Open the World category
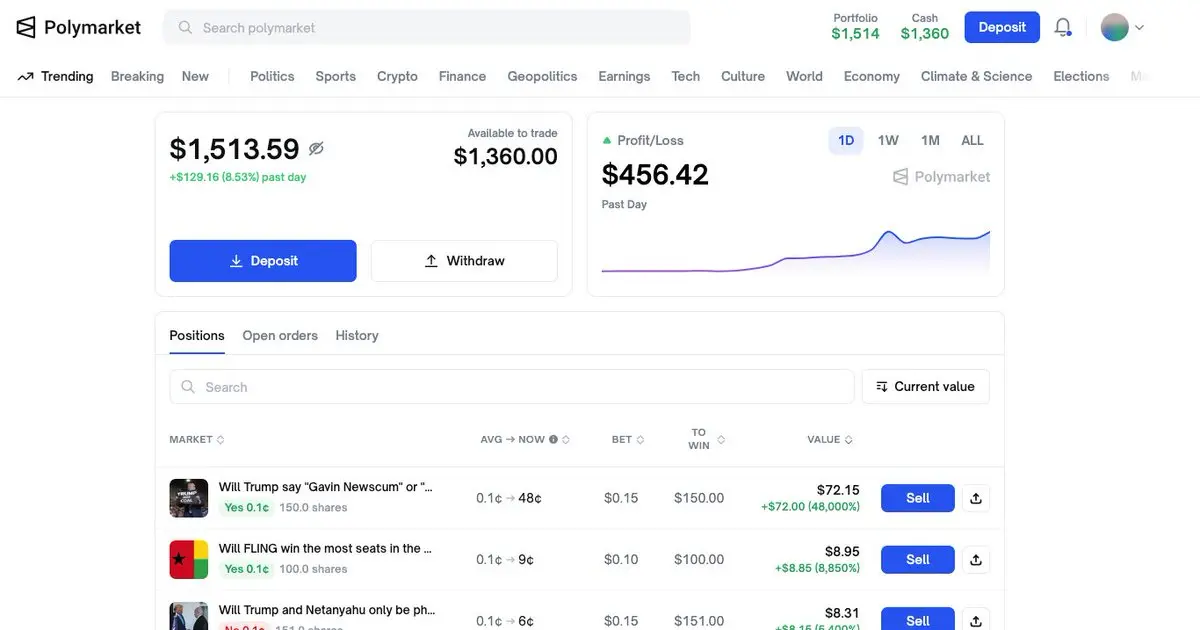Viewport: 1200px width, 630px height. click(804, 76)
